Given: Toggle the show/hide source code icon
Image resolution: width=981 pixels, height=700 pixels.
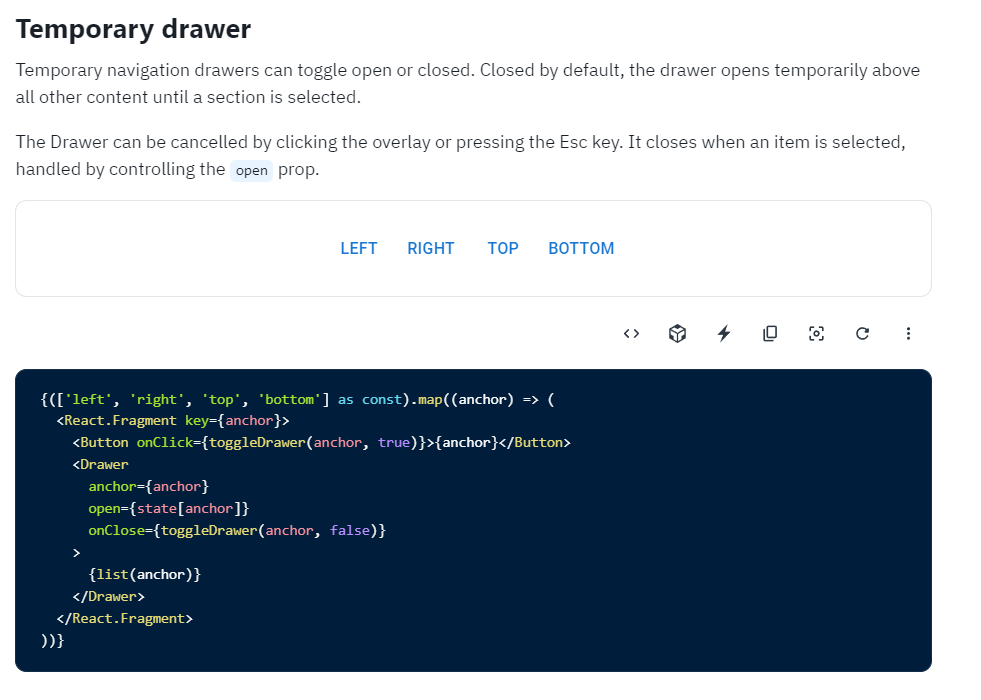Looking at the screenshot, I should click(x=631, y=333).
